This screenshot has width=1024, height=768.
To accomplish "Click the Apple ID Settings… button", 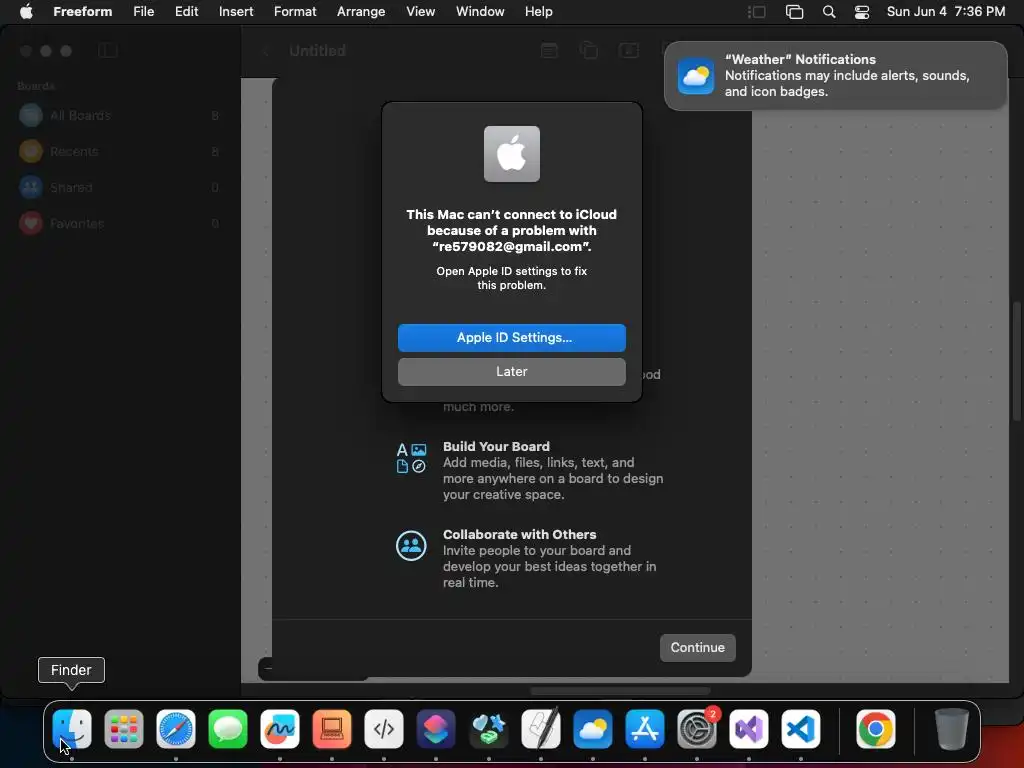I will click(512, 338).
